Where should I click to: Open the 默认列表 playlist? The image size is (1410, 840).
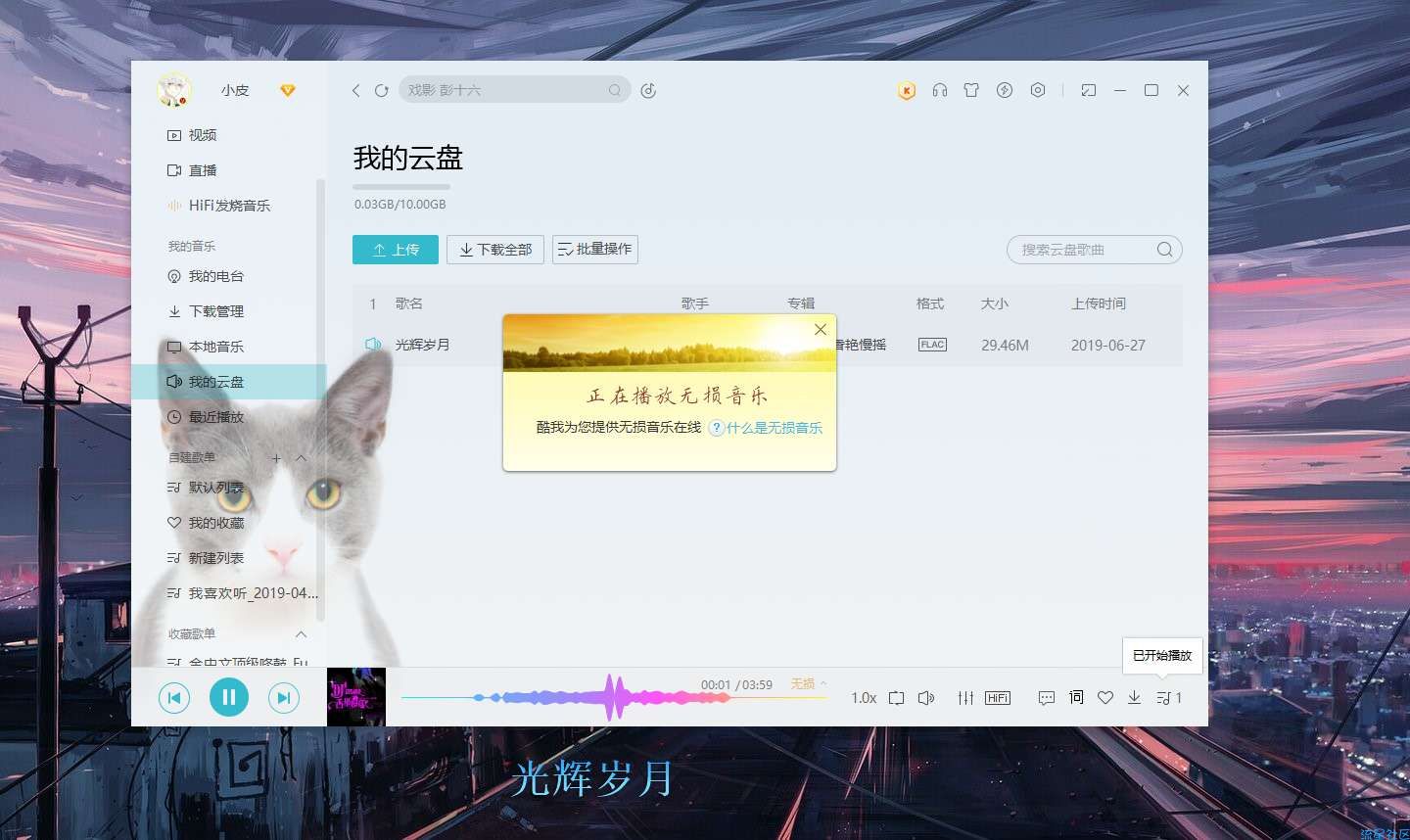click(216, 488)
